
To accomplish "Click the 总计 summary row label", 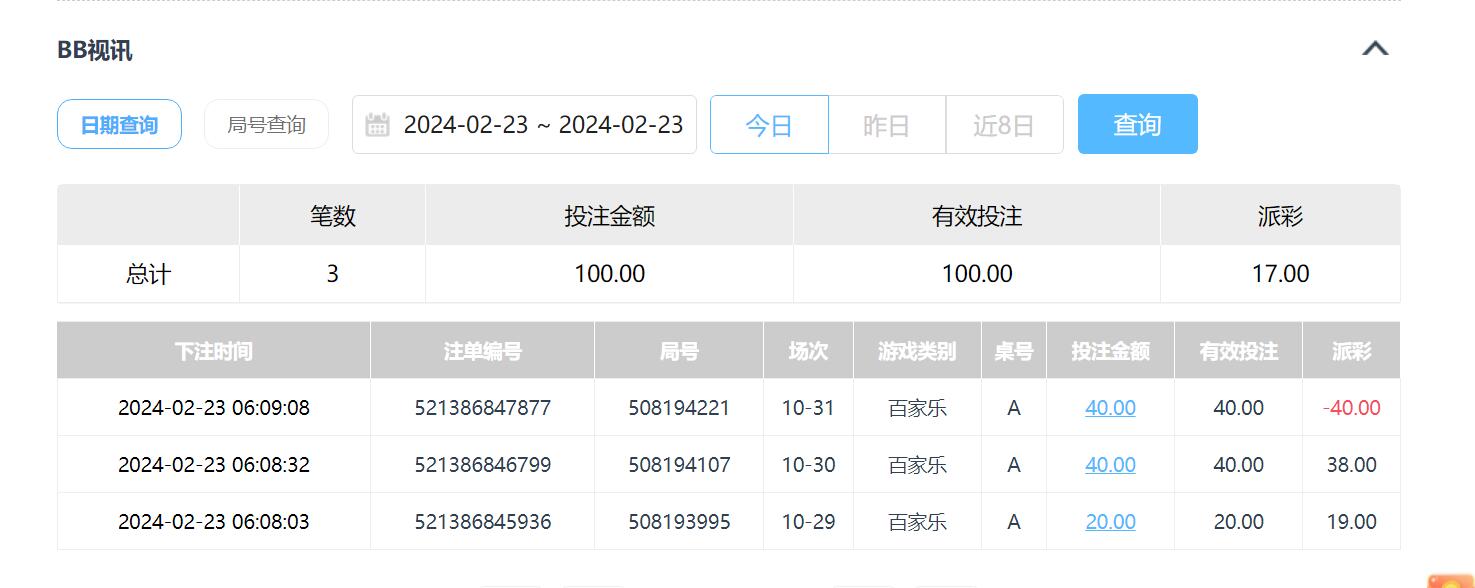I will [x=148, y=274].
